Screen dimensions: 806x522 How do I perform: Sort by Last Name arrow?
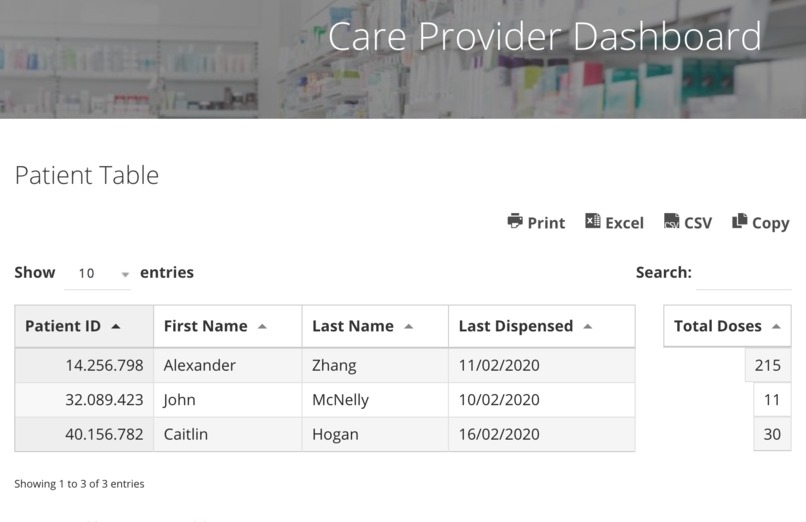click(409, 326)
